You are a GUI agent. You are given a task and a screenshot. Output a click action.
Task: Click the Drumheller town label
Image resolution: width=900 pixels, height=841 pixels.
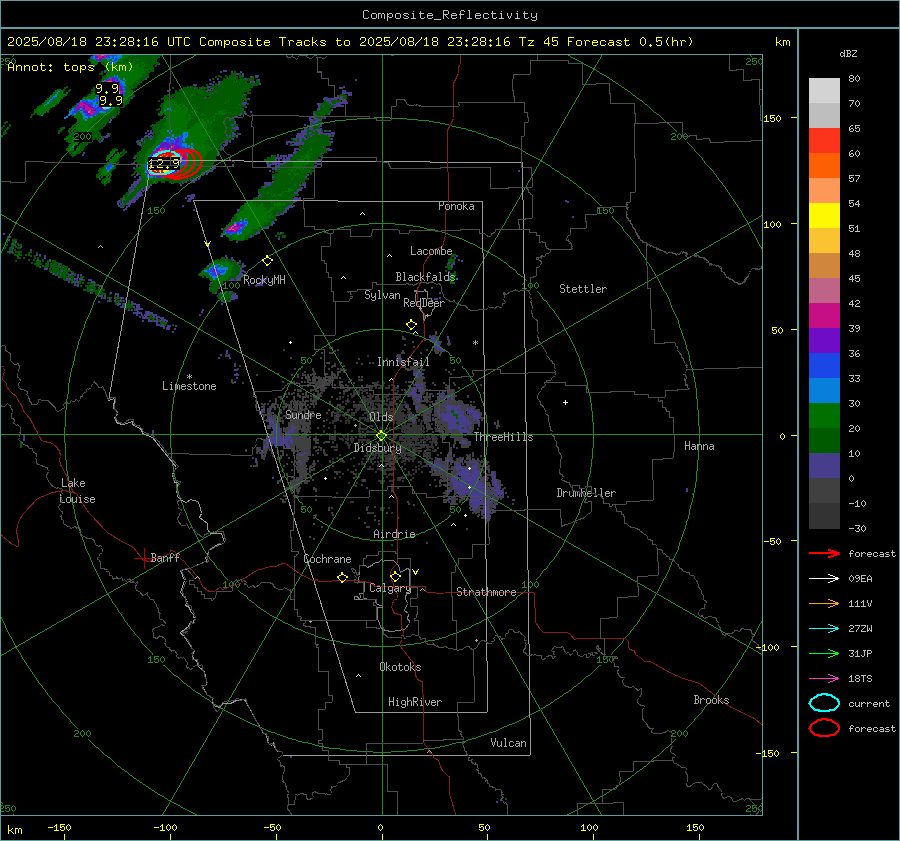pos(586,493)
